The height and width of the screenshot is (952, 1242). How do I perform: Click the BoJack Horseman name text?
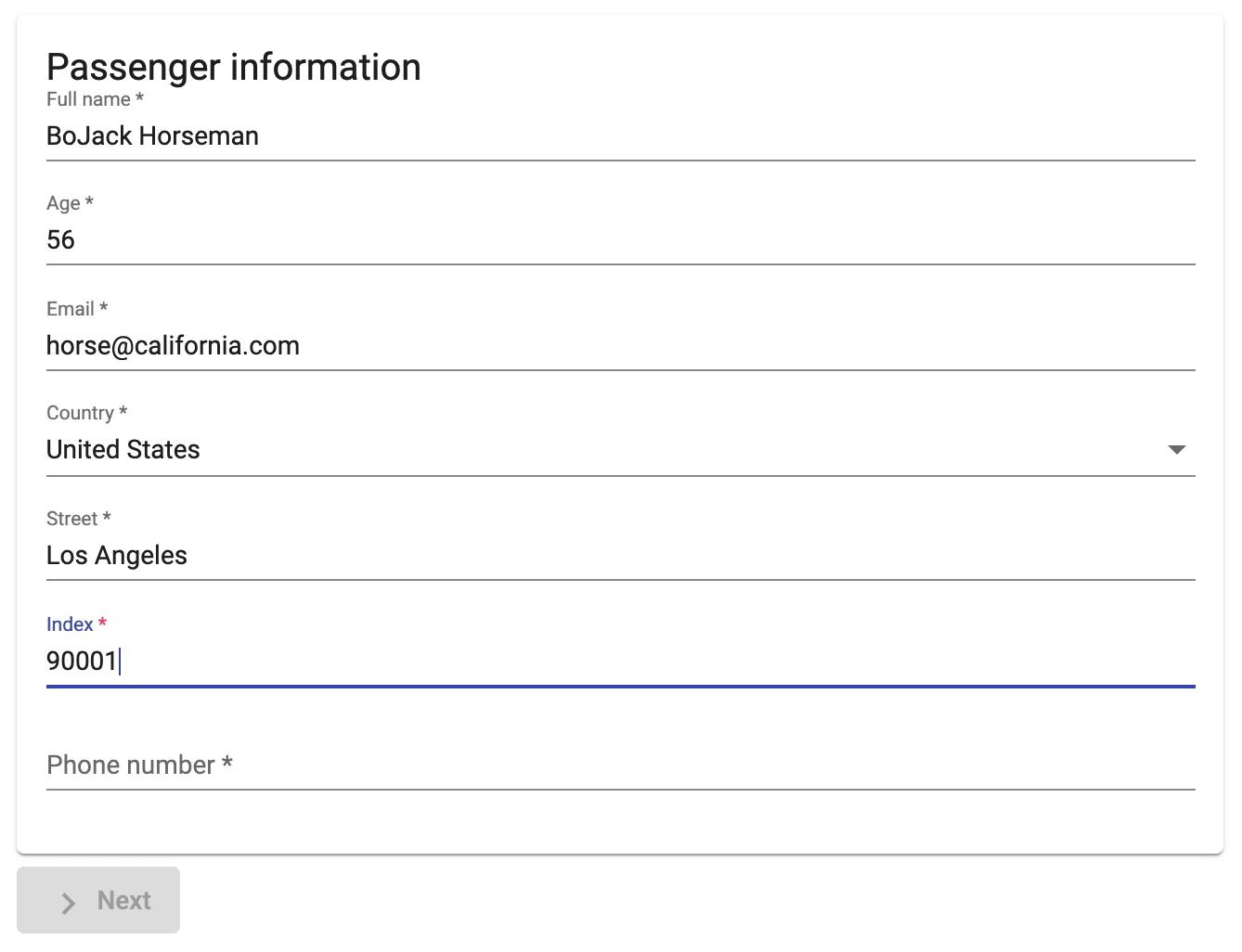[153, 136]
